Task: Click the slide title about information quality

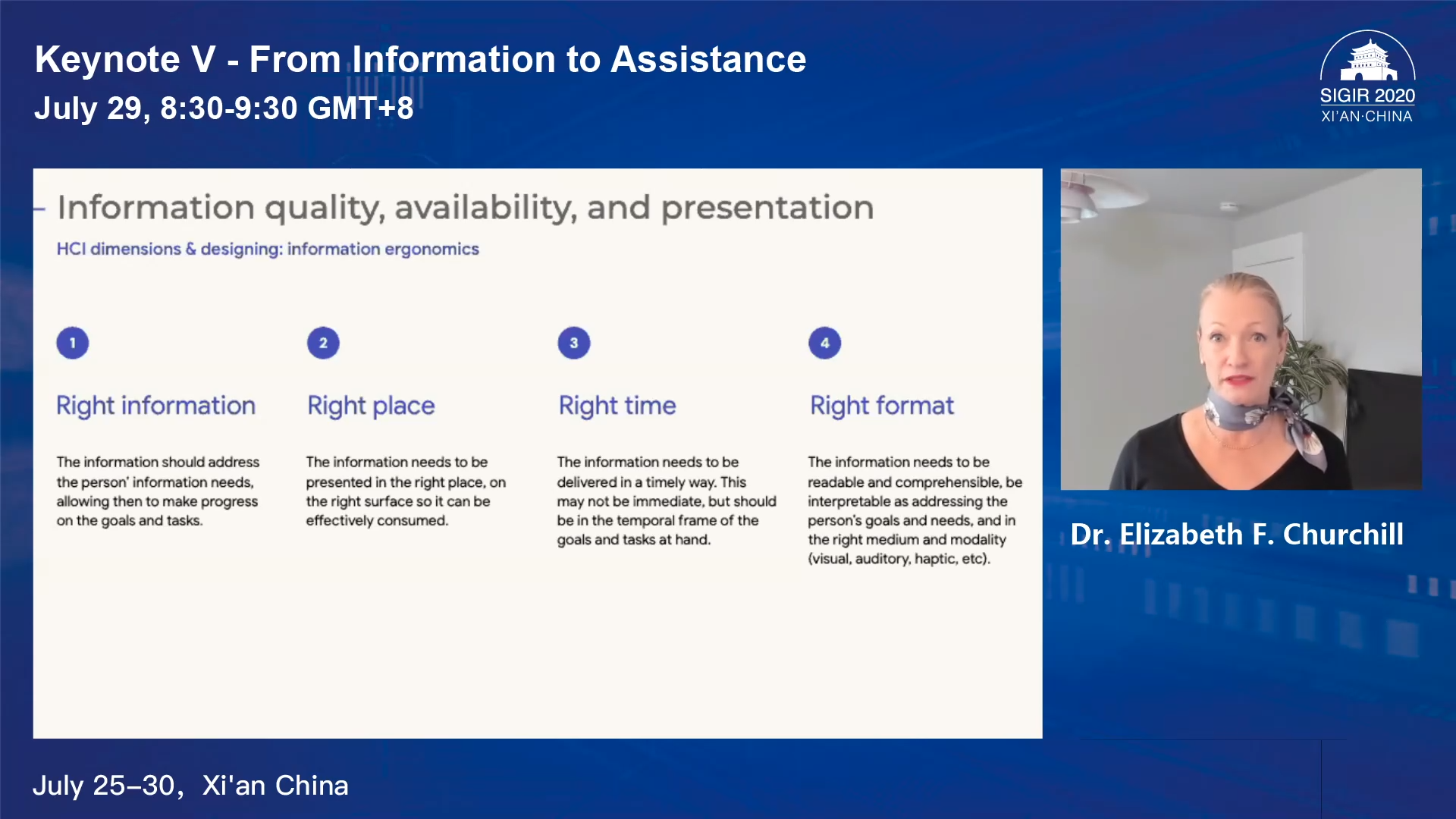Action: [x=465, y=208]
